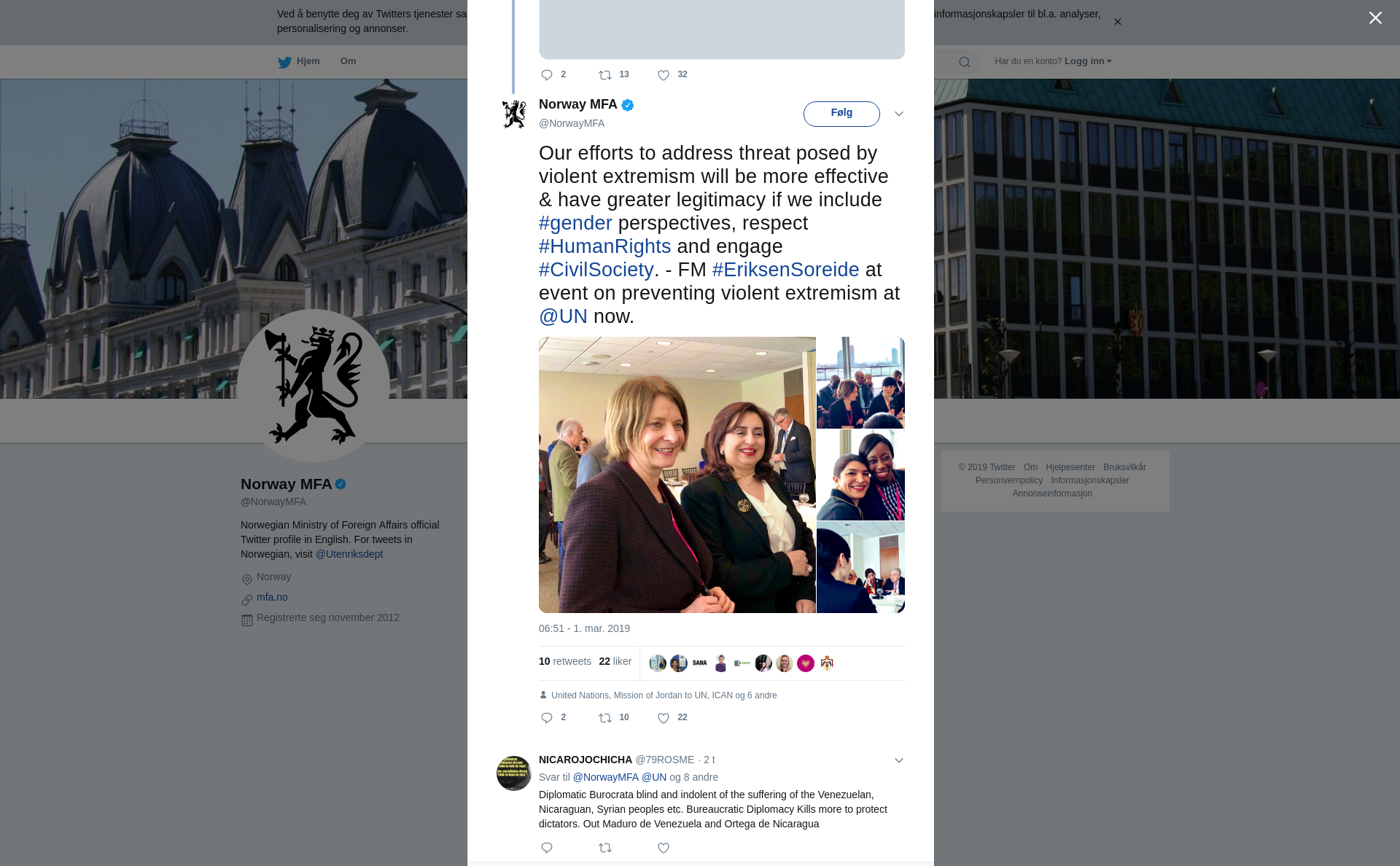Open the large photo of two women

tap(677, 475)
